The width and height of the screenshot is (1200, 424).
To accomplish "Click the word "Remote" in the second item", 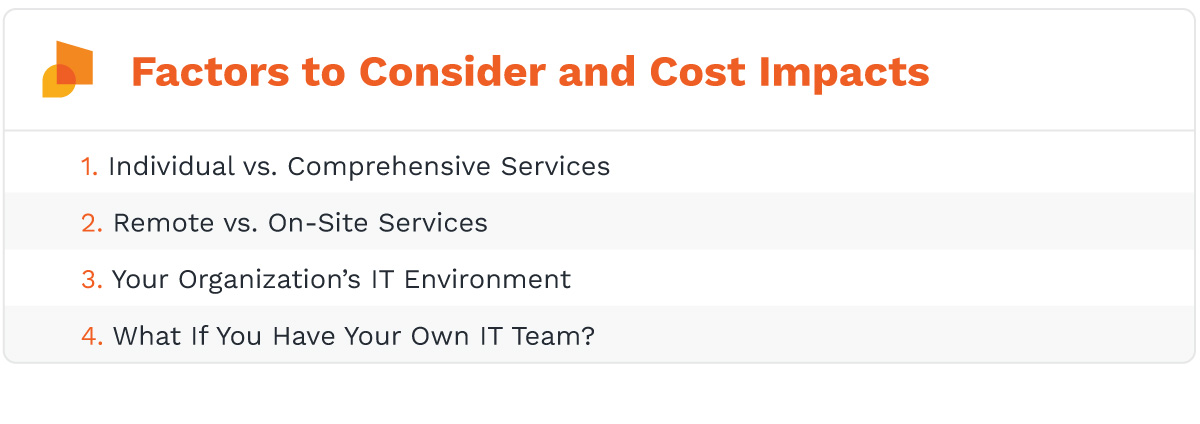I will click(x=153, y=223).
